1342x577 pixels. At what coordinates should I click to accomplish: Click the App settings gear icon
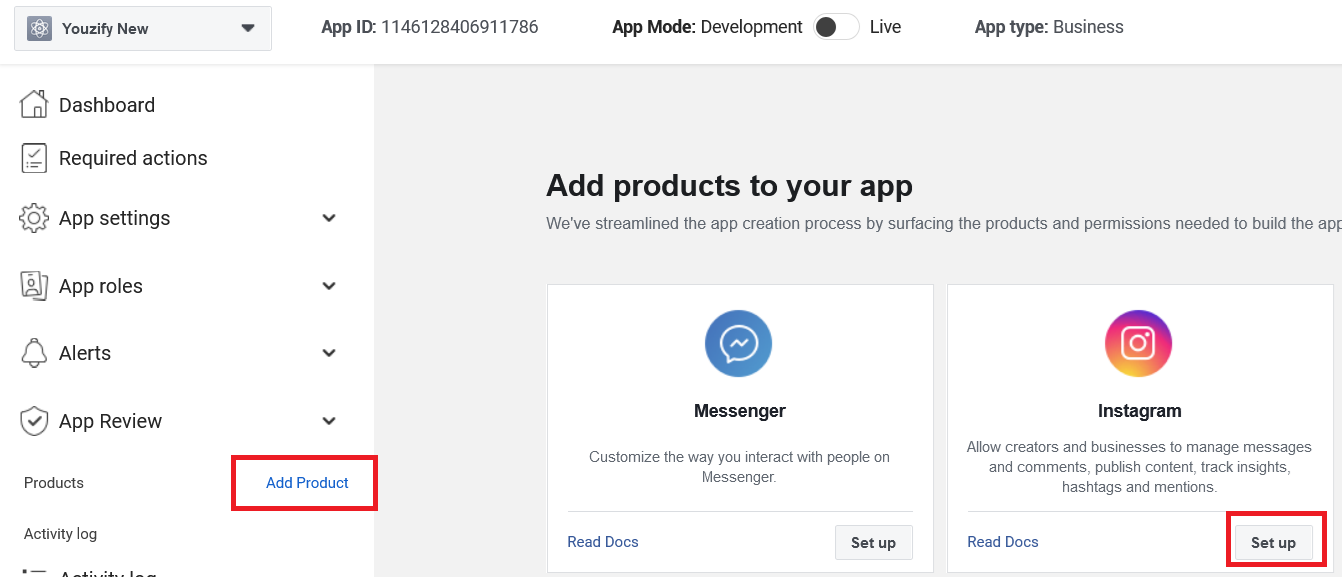tap(34, 218)
